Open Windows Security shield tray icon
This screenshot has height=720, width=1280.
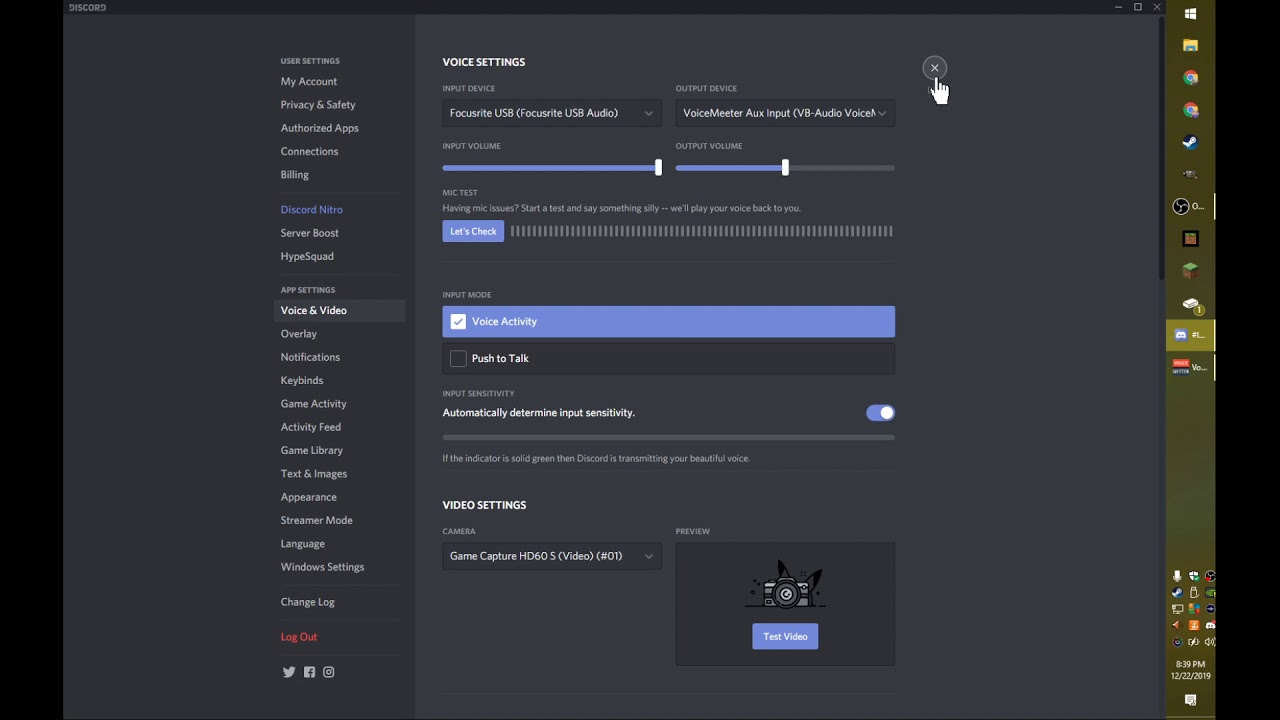(x=1194, y=576)
